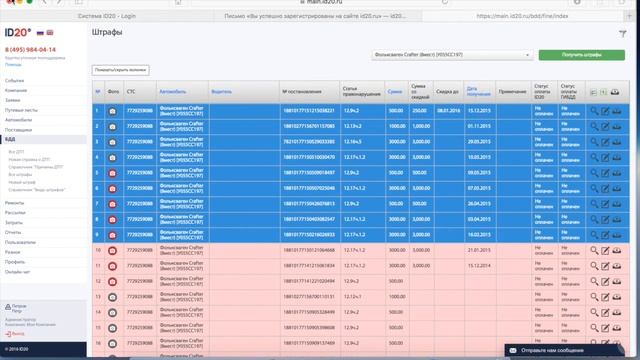Sort table by Автомобиль column header
This screenshot has height=360, width=640.
pos(173,92)
